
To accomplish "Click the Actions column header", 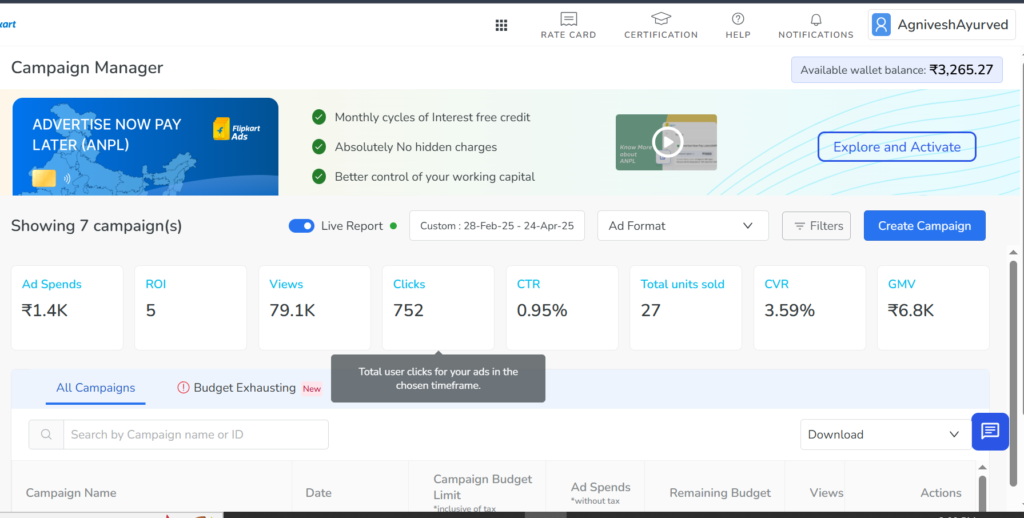I will click(940, 493).
